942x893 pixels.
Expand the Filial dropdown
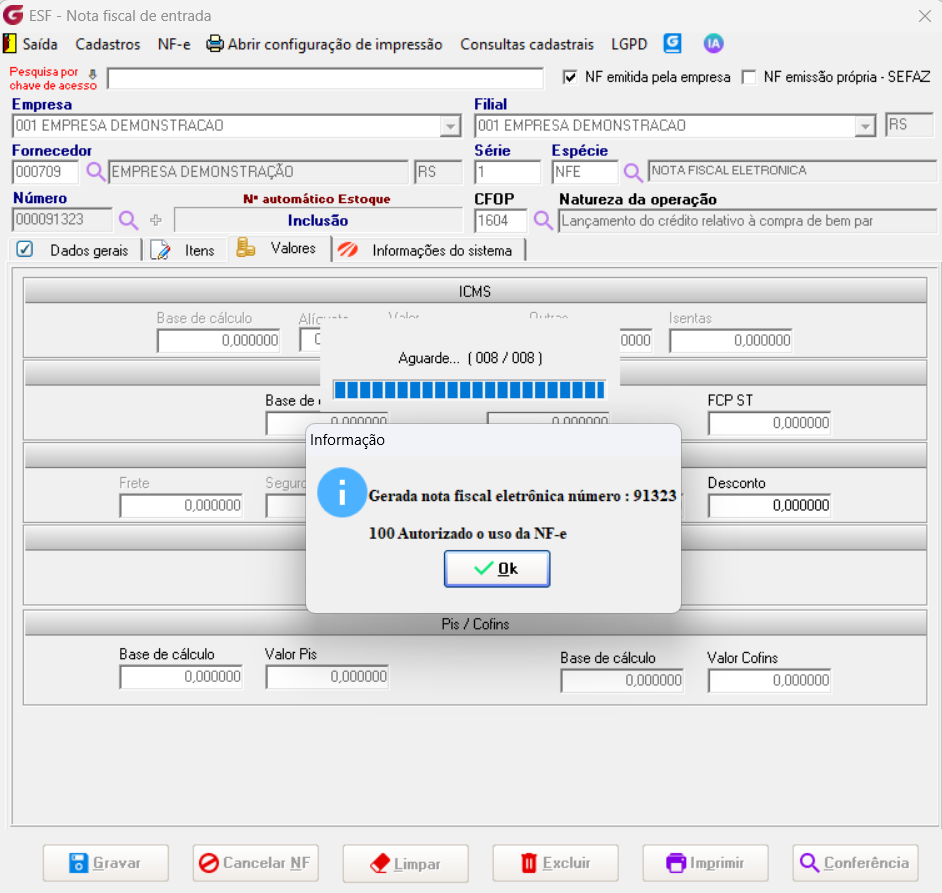click(865, 127)
